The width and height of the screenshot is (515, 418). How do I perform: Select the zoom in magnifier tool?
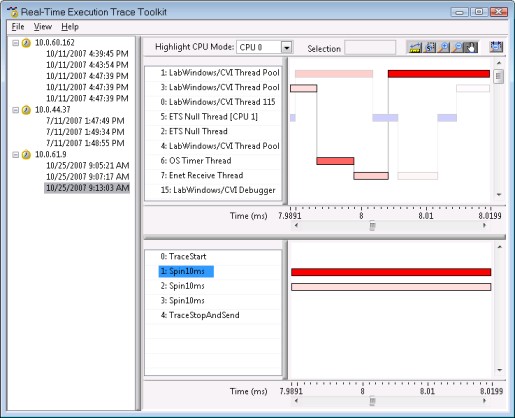tap(443, 47)
